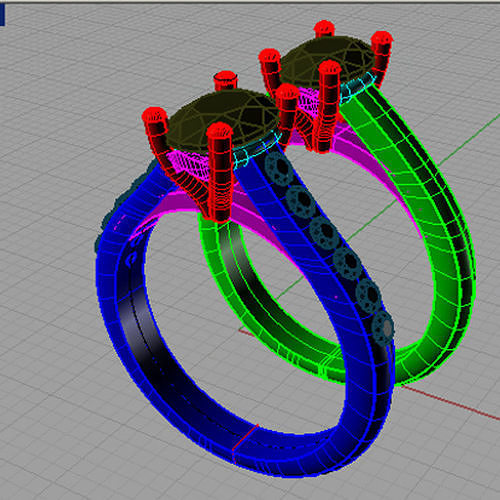The width and height of the screenshot is (500, 500).
Task: Click the dark gemstone on green ring
Action: pos(328,60)
